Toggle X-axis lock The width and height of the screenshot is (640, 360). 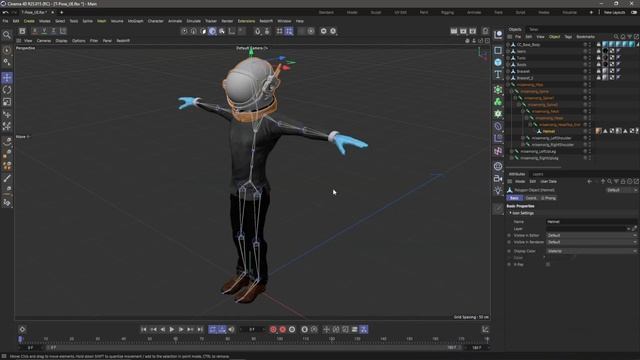(35, 31)
